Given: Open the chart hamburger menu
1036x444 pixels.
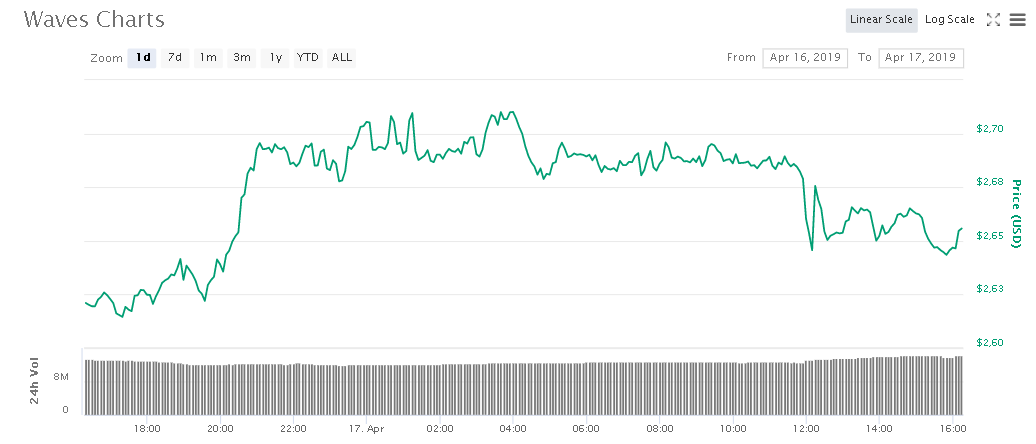Looking at the screenshot, I should 1017,19.
